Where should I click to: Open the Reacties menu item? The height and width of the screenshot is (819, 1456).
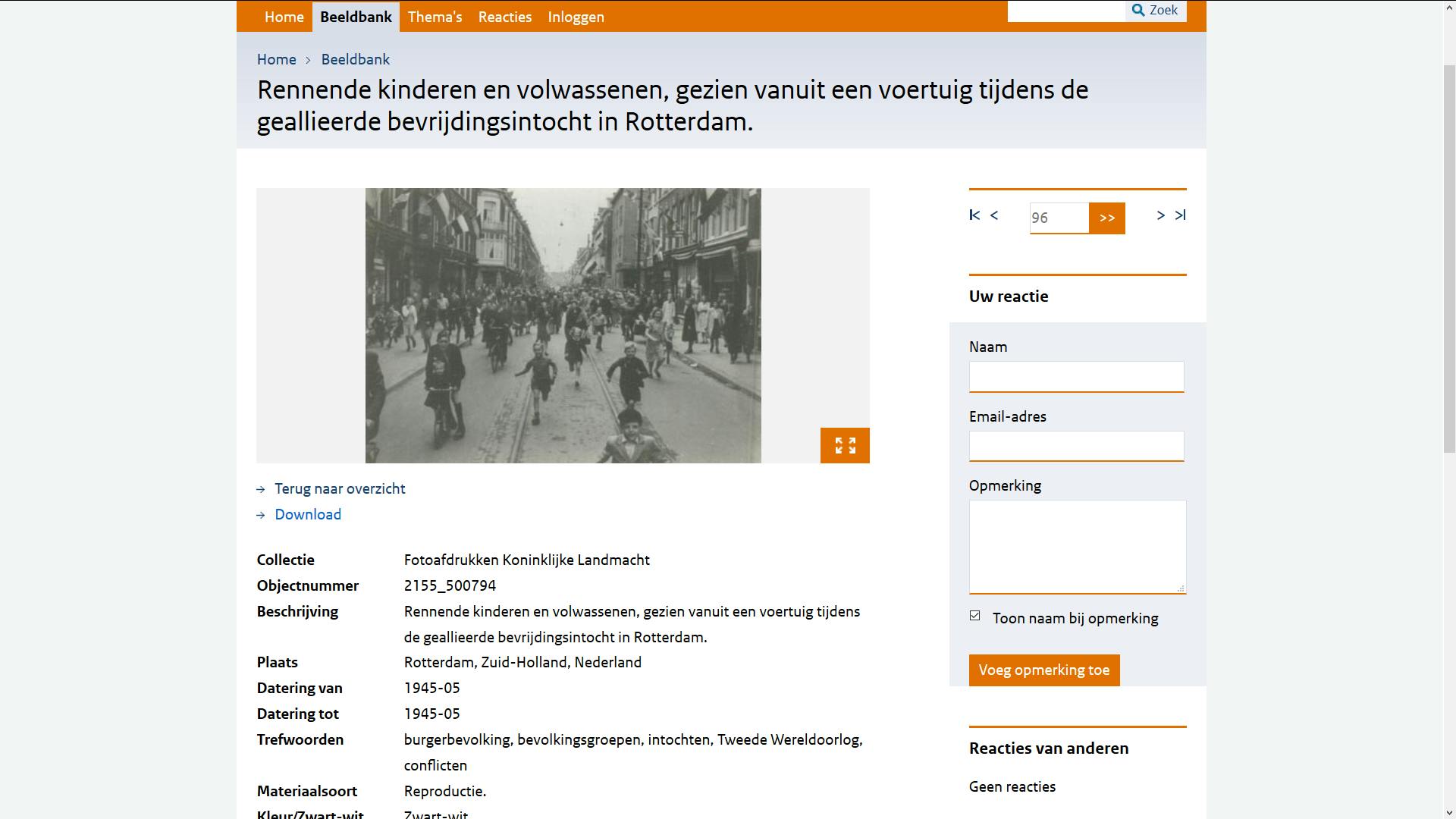[504, 17]
